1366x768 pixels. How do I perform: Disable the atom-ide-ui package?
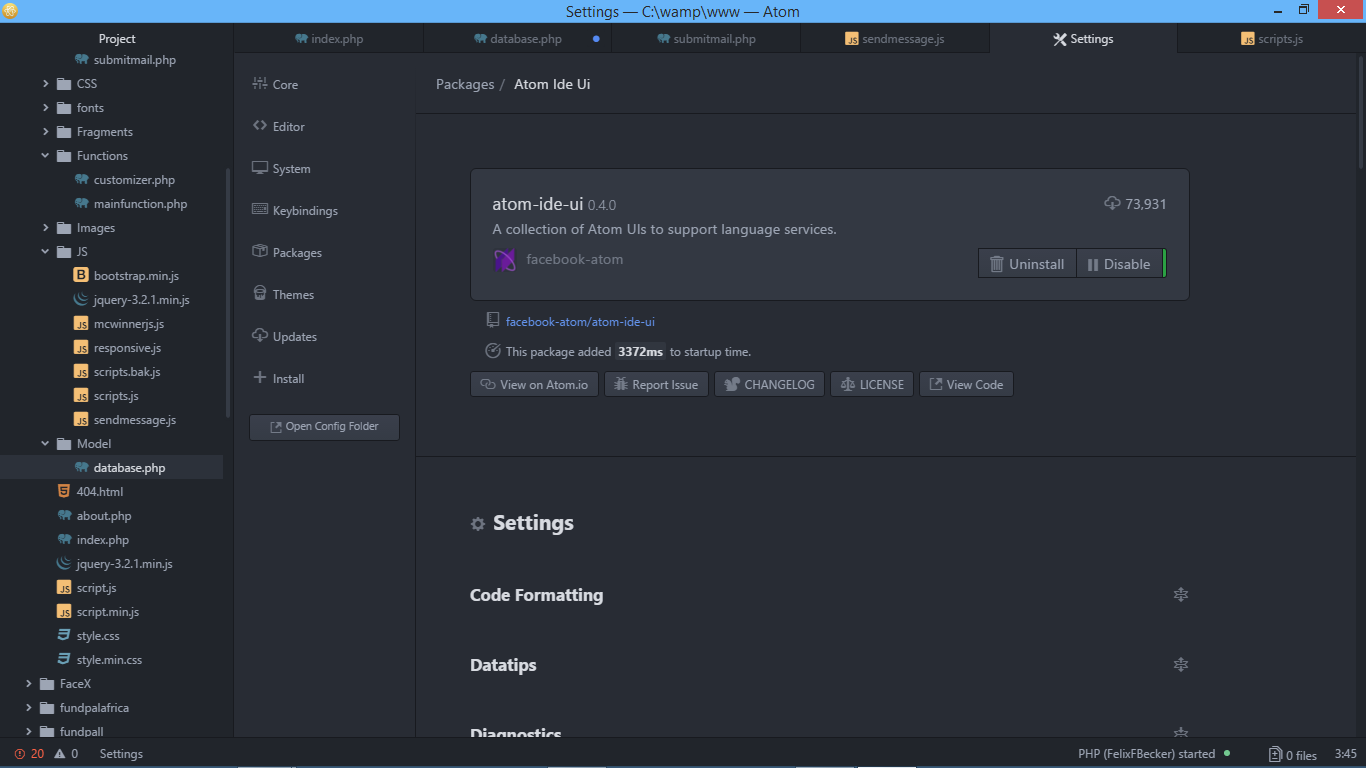(x=1121, y=263)
